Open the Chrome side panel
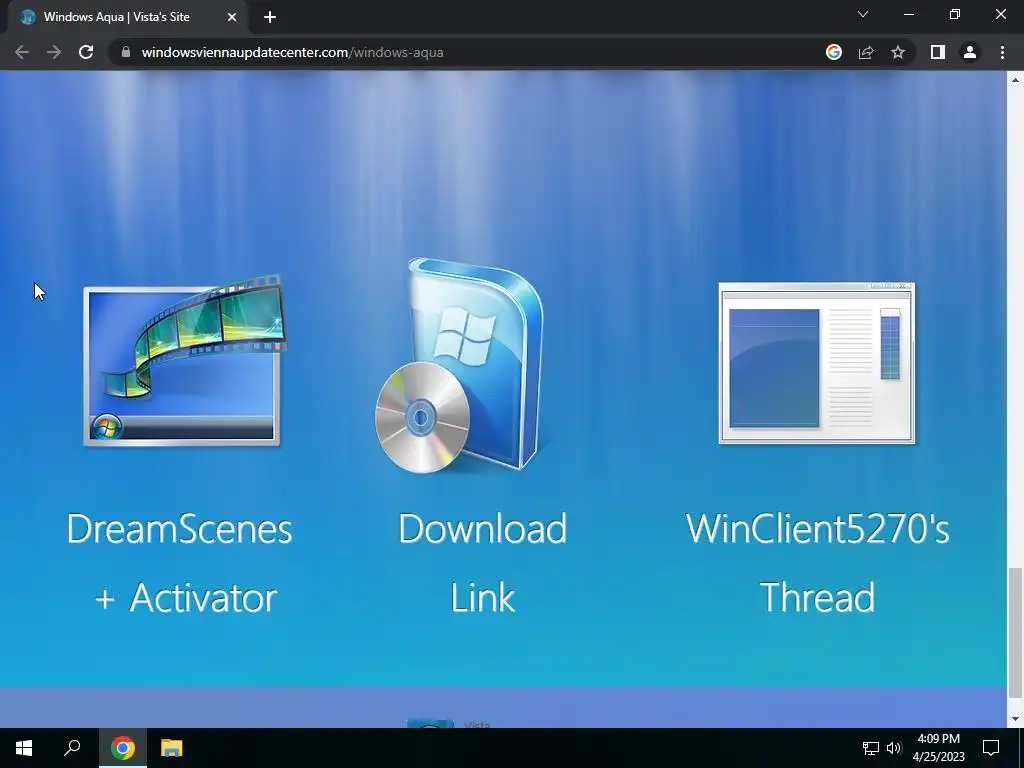The height and width of the screenshot is (768, 1024). [938, 52]
